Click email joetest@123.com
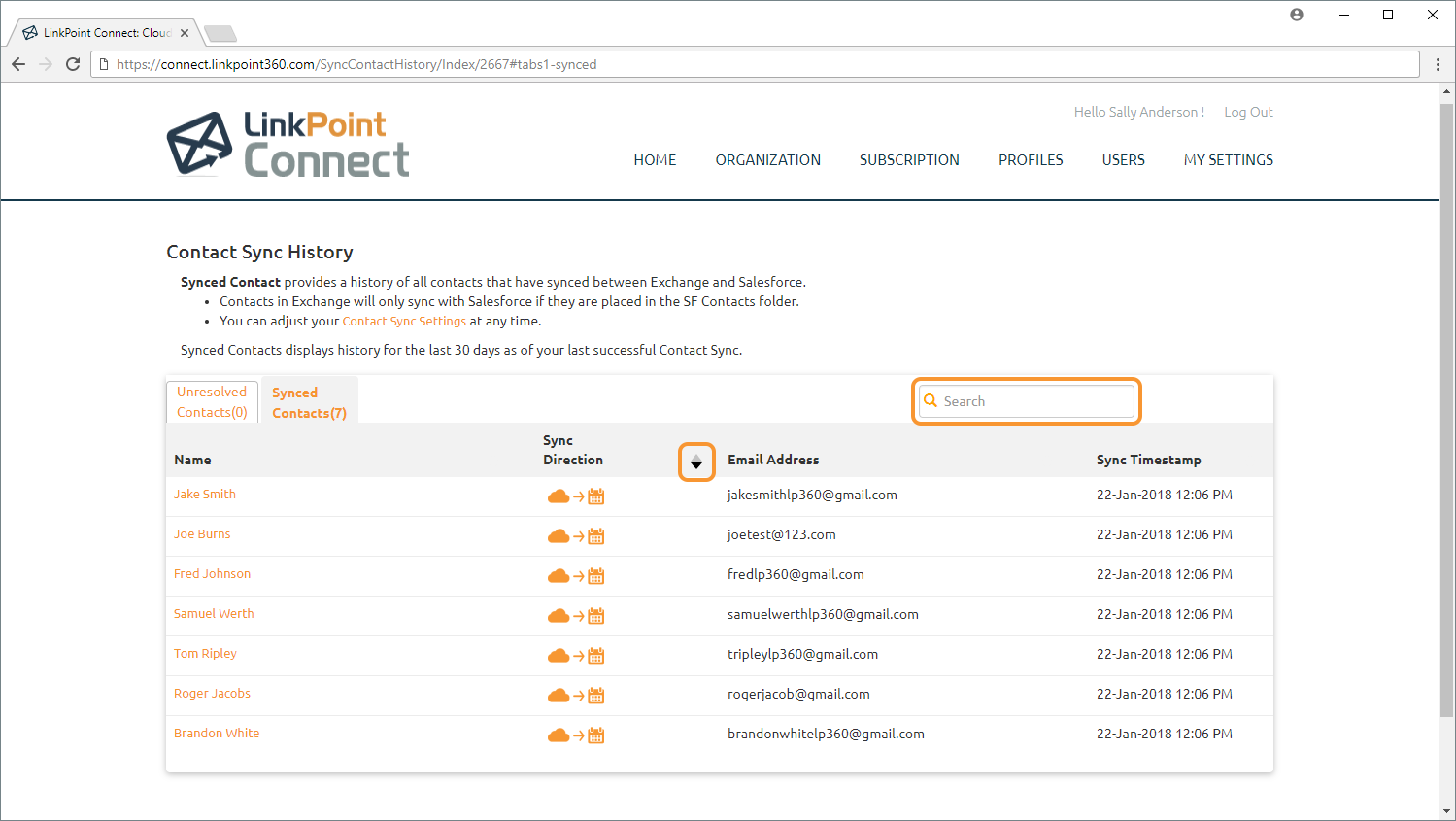The width and height of the screenshot is (1456, 821). [781, 535]
